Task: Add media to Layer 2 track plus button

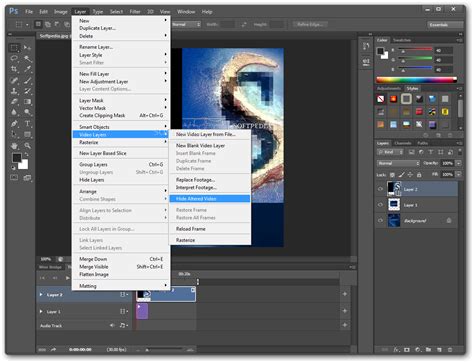Action: pyautogui.click(x=345, y=294)
